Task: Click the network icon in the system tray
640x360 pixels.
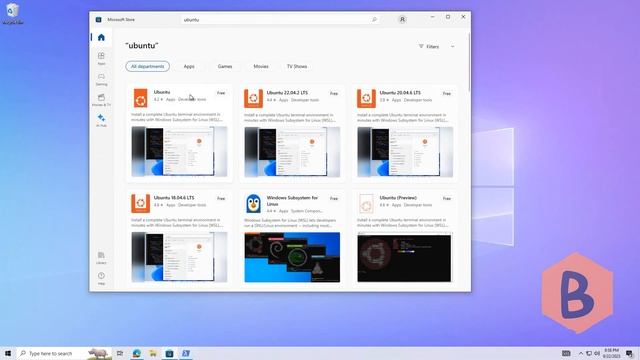Action: click(x=589, y=353)
